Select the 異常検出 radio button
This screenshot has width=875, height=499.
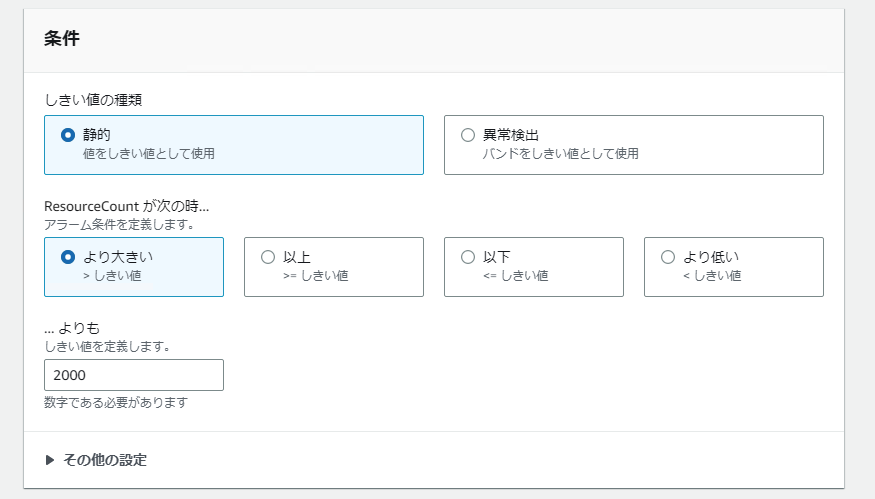point(468,135)
